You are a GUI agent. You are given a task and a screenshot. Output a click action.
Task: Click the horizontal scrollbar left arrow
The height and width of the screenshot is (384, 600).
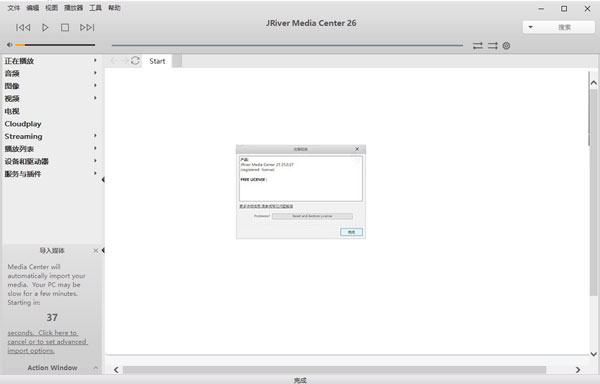[116, 369]
